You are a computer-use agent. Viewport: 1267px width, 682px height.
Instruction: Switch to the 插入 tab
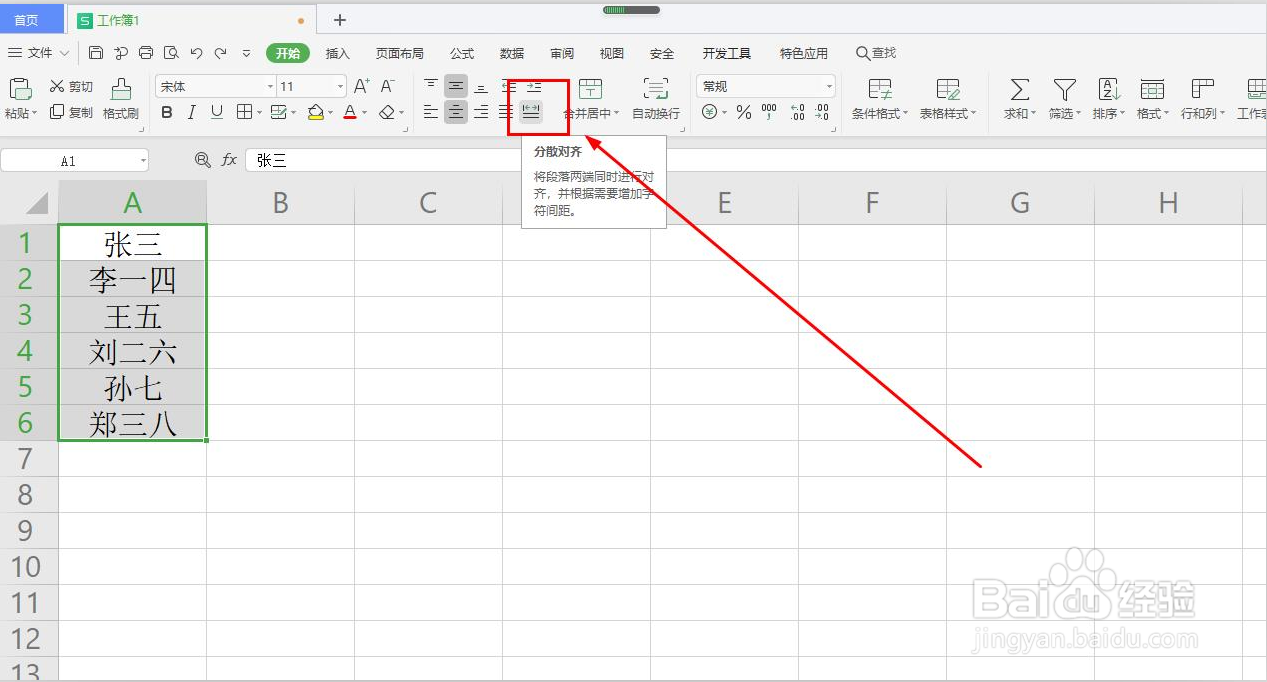tap(338, 53)
